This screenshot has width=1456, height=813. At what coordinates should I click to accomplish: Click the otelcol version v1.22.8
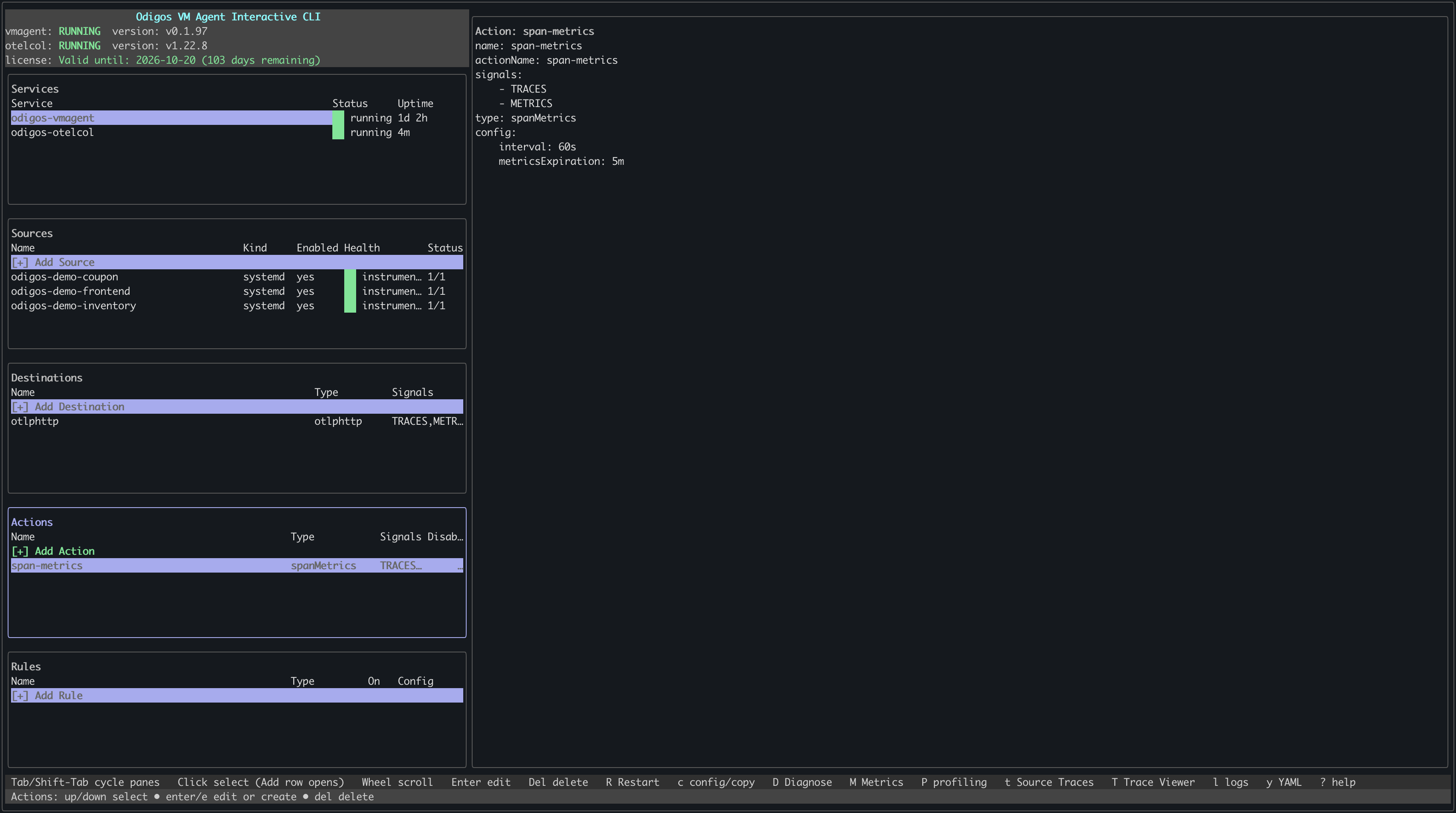(x=160, y=46)
